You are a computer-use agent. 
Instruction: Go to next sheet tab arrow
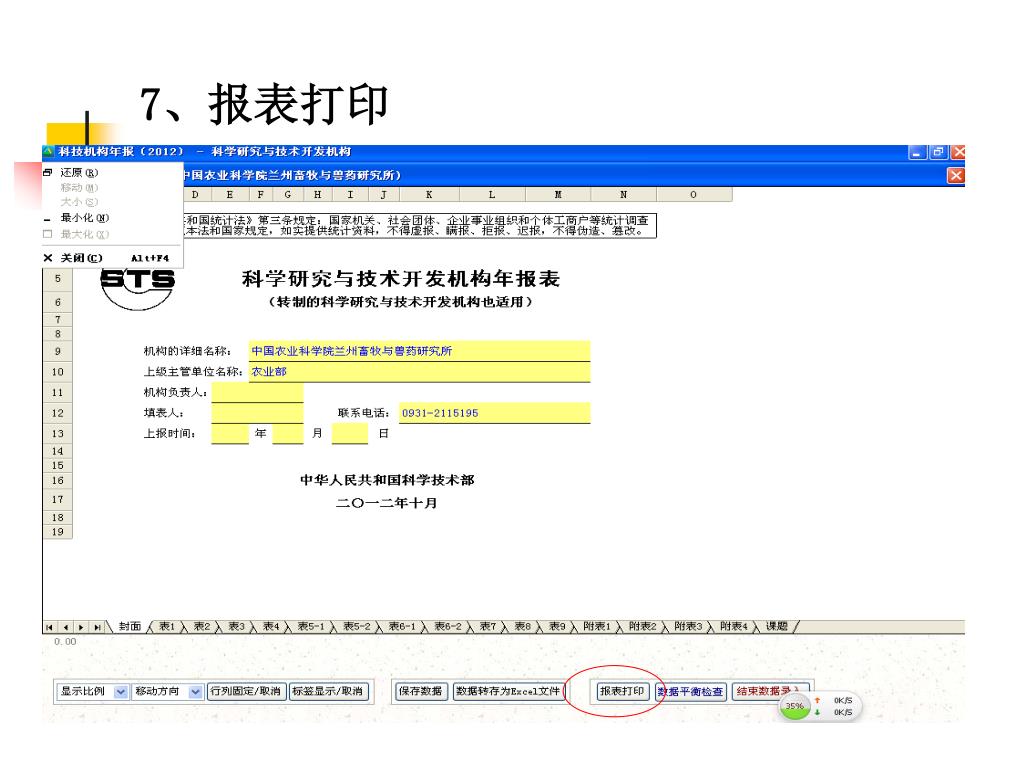click(81, 627)
